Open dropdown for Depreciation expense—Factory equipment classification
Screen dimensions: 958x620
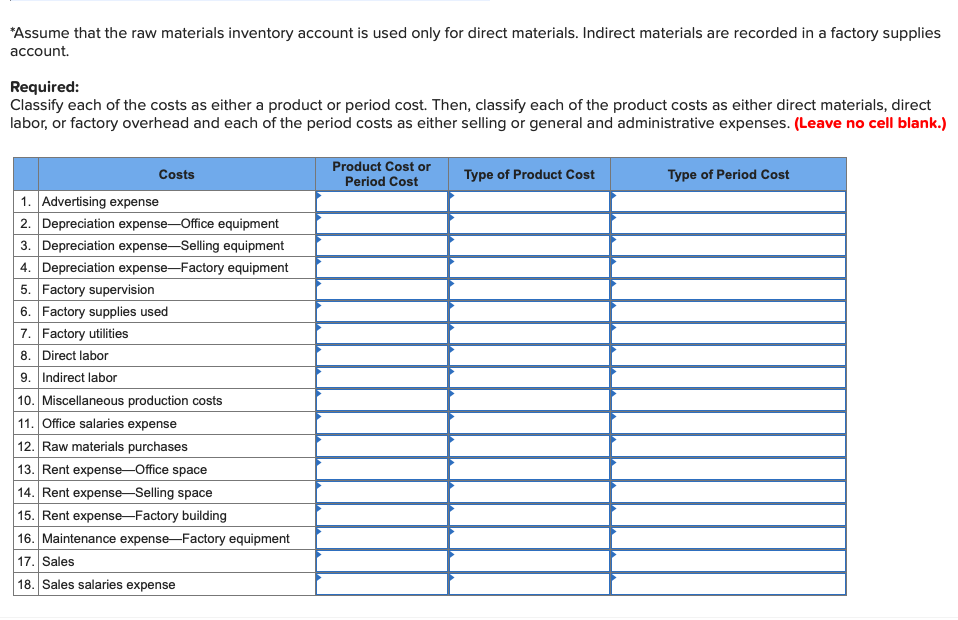point(382,267)
